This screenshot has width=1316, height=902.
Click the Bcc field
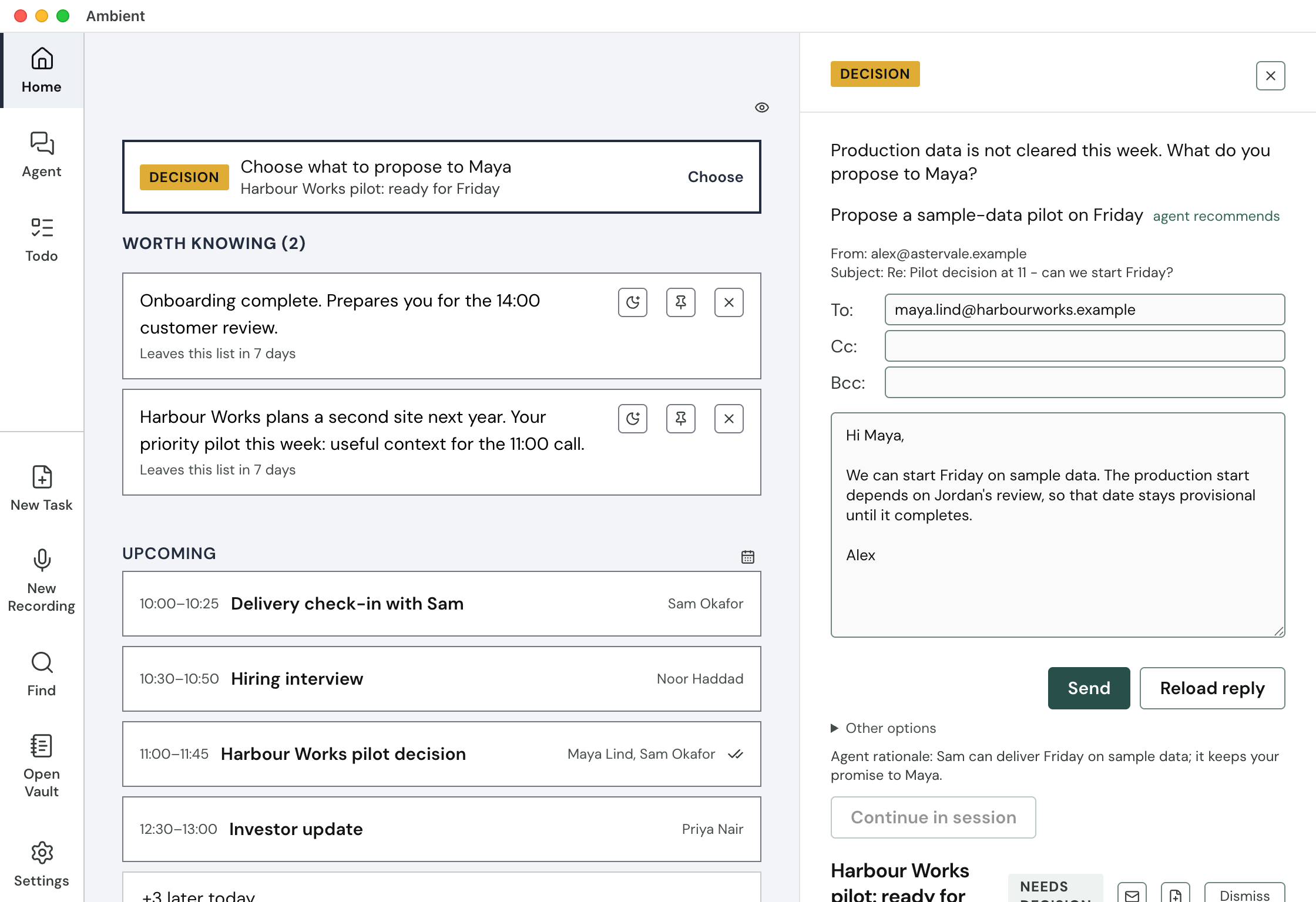[1085, 382]
